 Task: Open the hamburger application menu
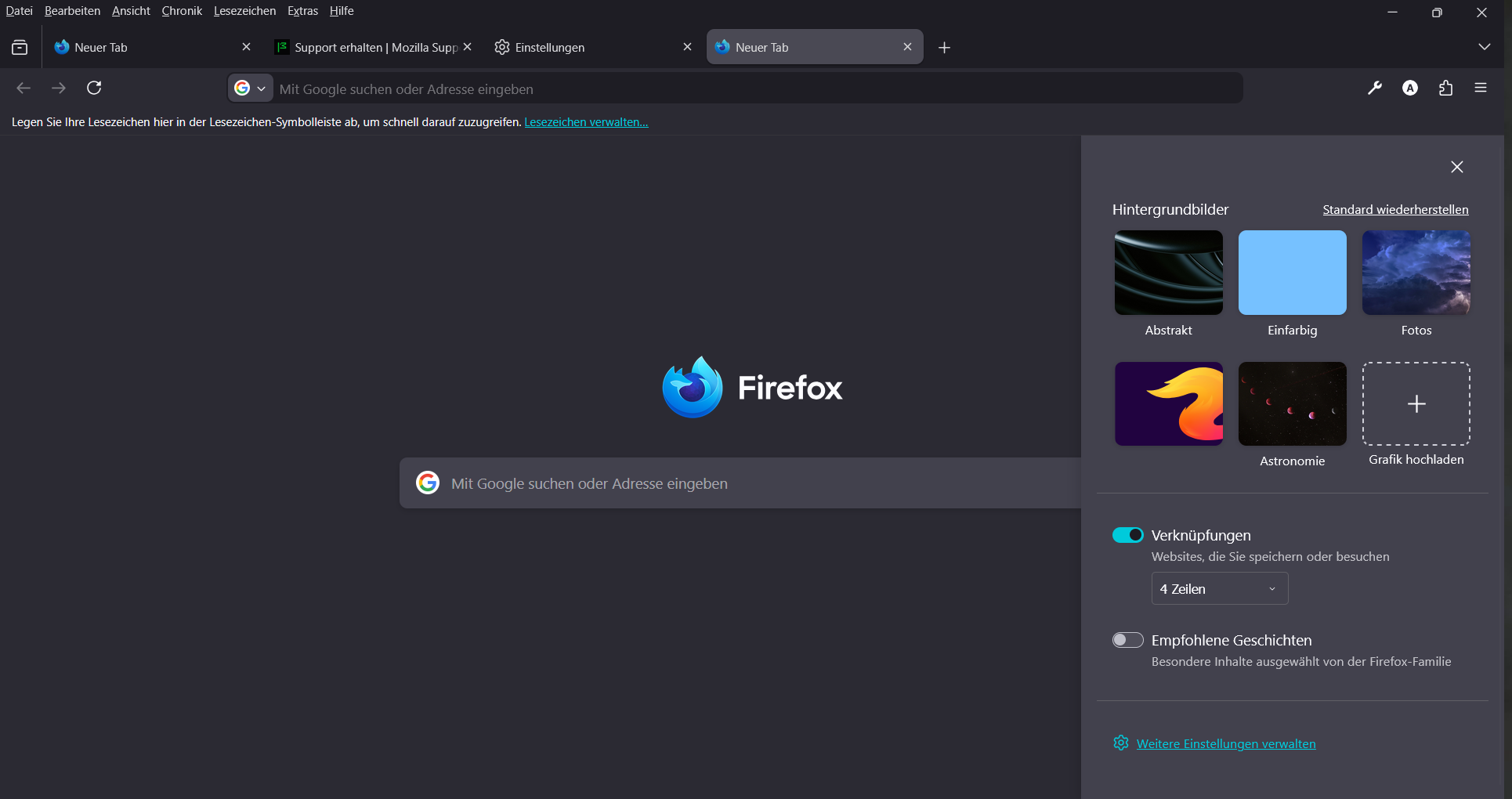pyautogui.click(x=1481, y=88)
